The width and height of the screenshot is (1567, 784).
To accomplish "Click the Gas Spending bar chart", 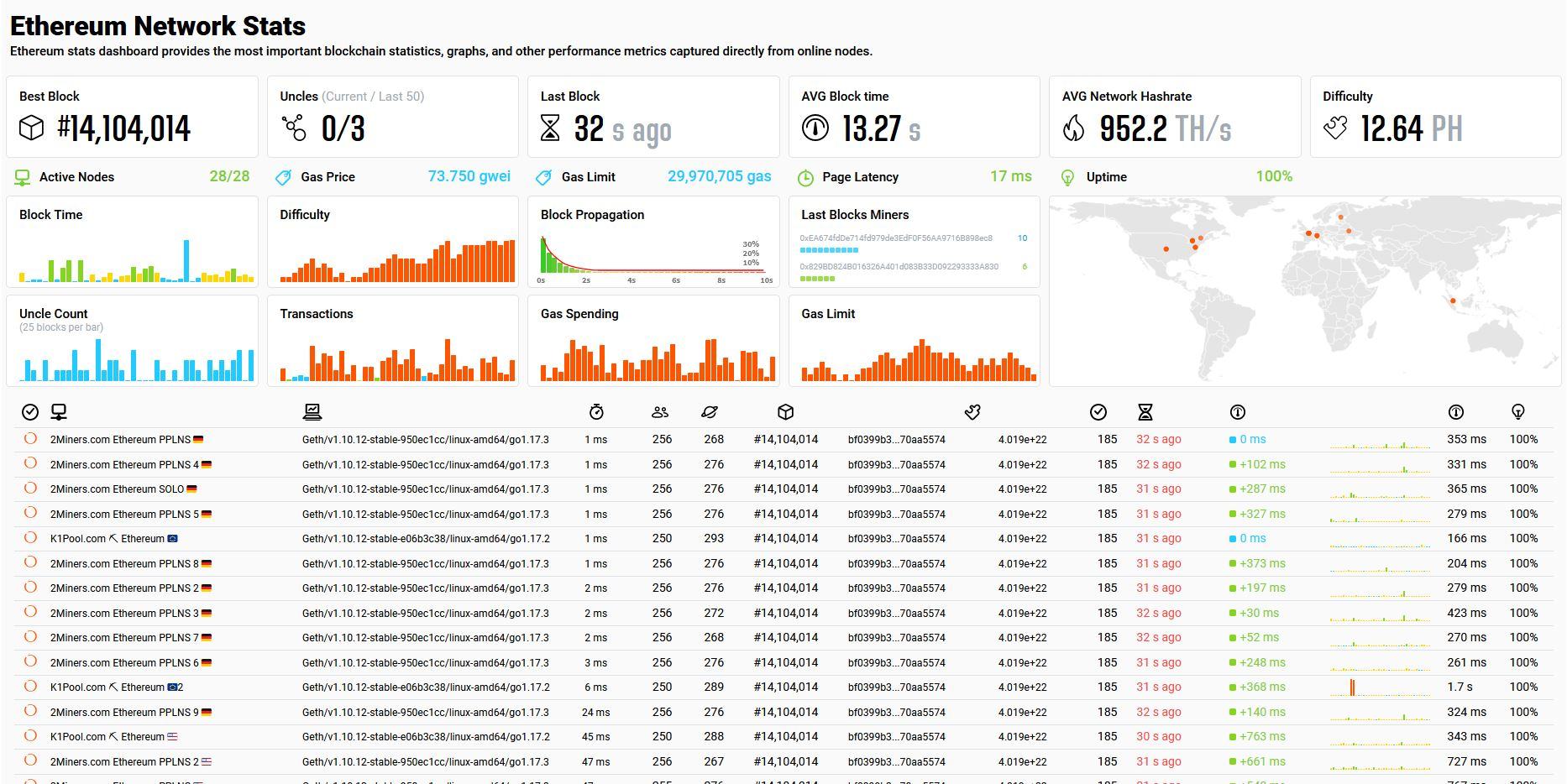I will [x=658, y=359].
